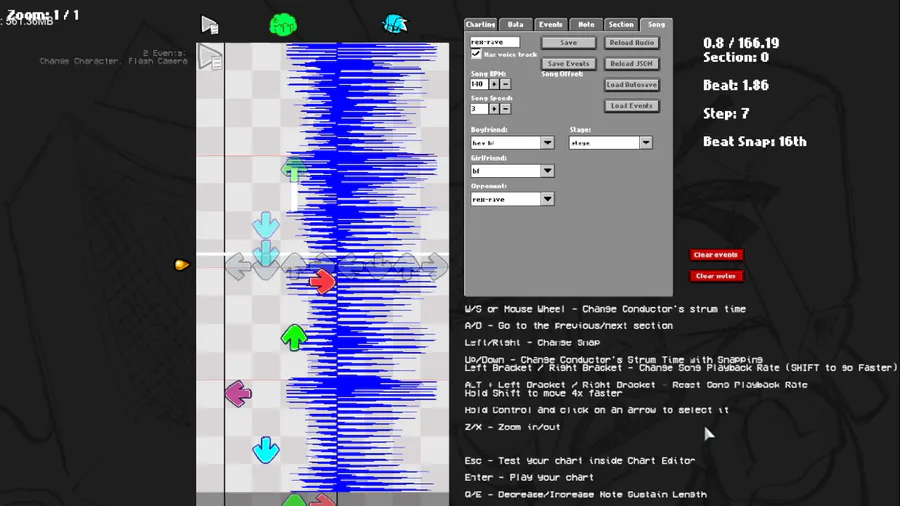Increase Song BPM with plus stepper
The height and width of the screenshot is (506, 900).
pos(494,84)
